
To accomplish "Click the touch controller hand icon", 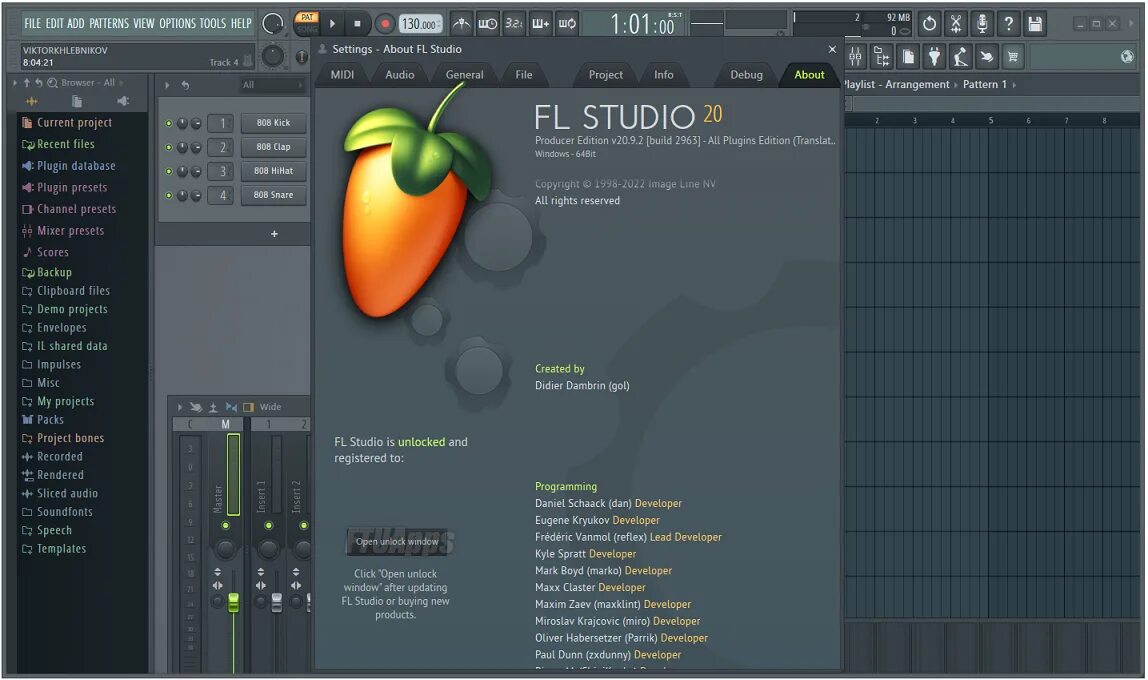I will 987,56.
